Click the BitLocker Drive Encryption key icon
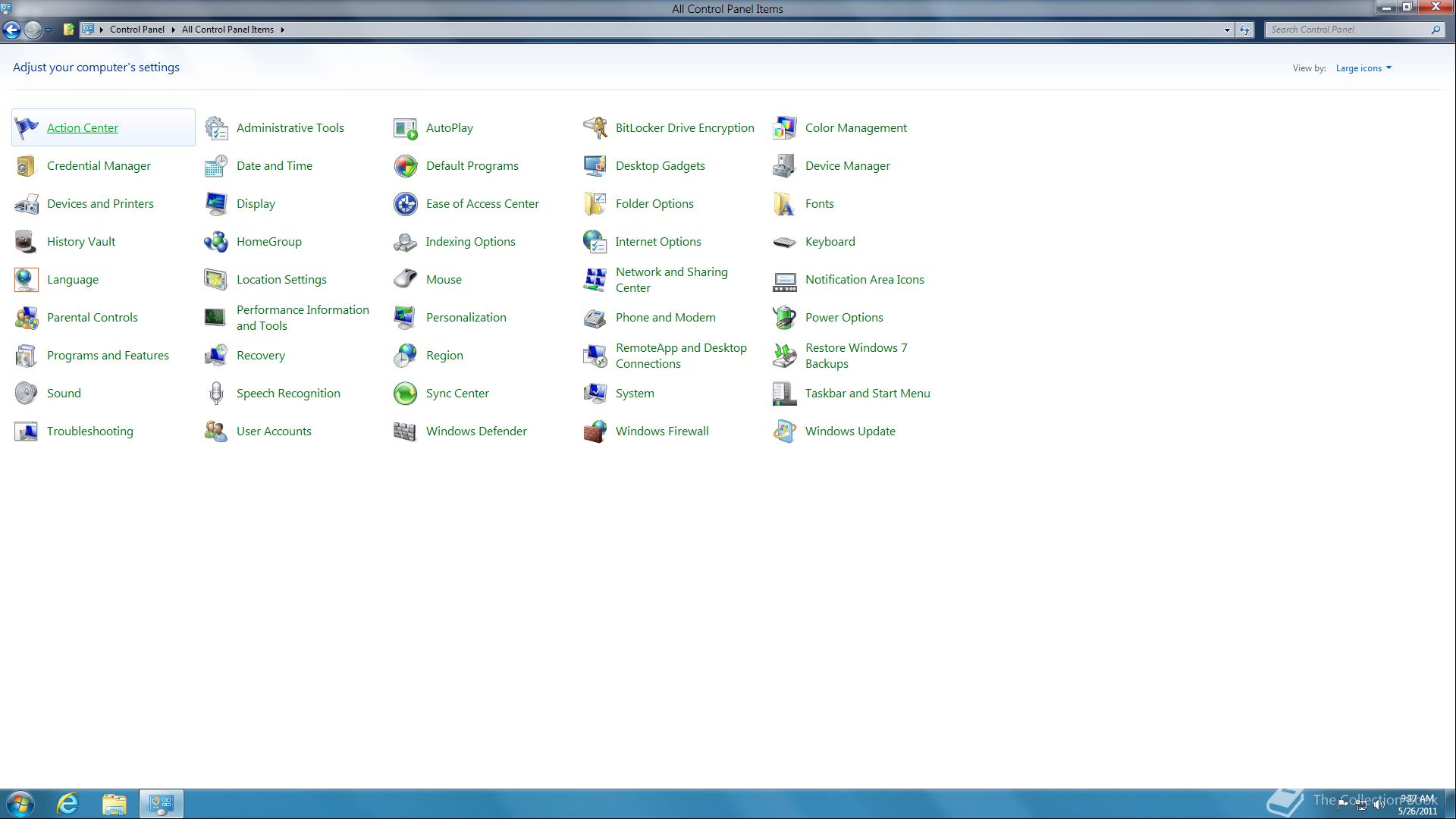1456x819 pixels. pyautogui.click(x=595, y=127)
